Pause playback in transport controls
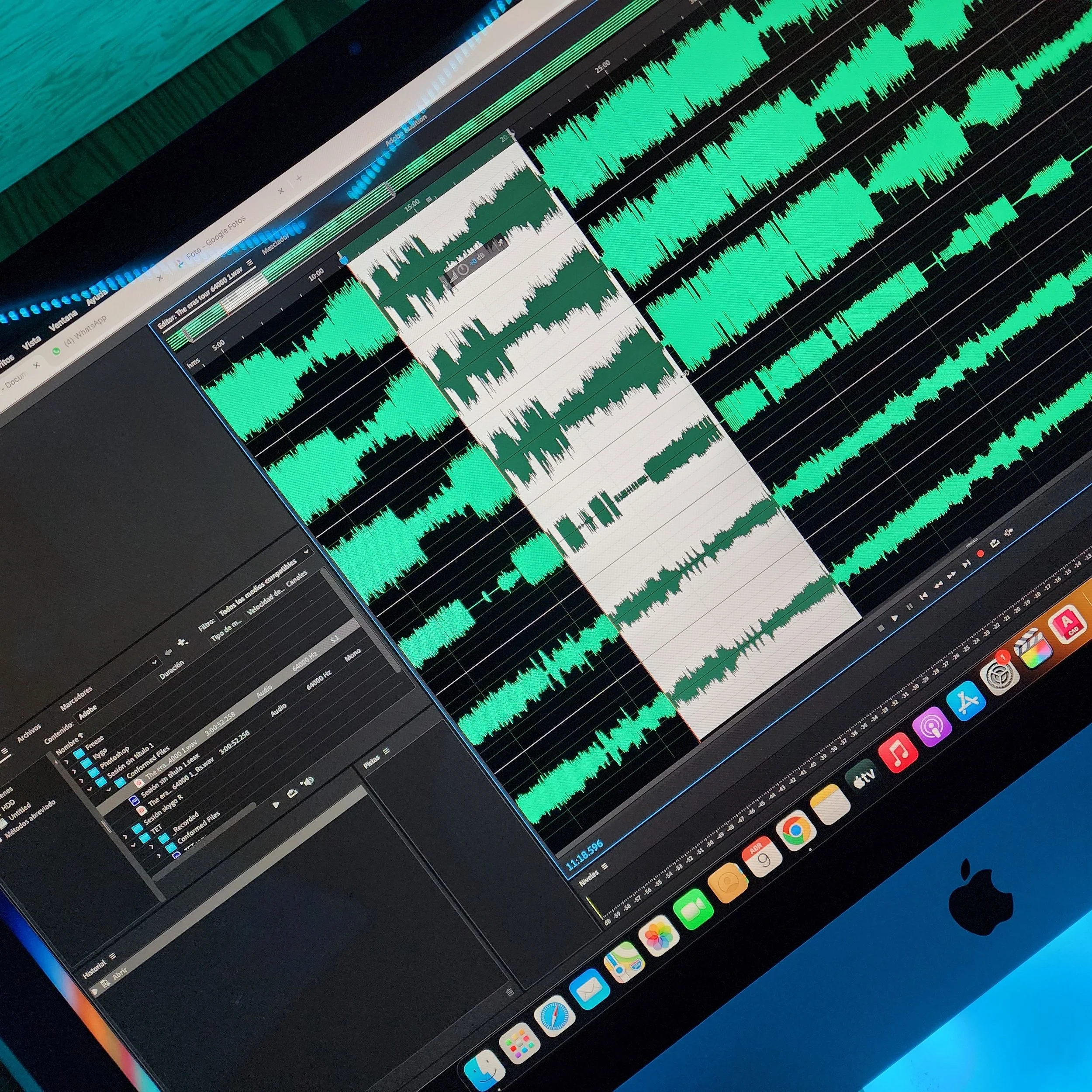The image size is (1092, 1092). click(x=910, y=606)
